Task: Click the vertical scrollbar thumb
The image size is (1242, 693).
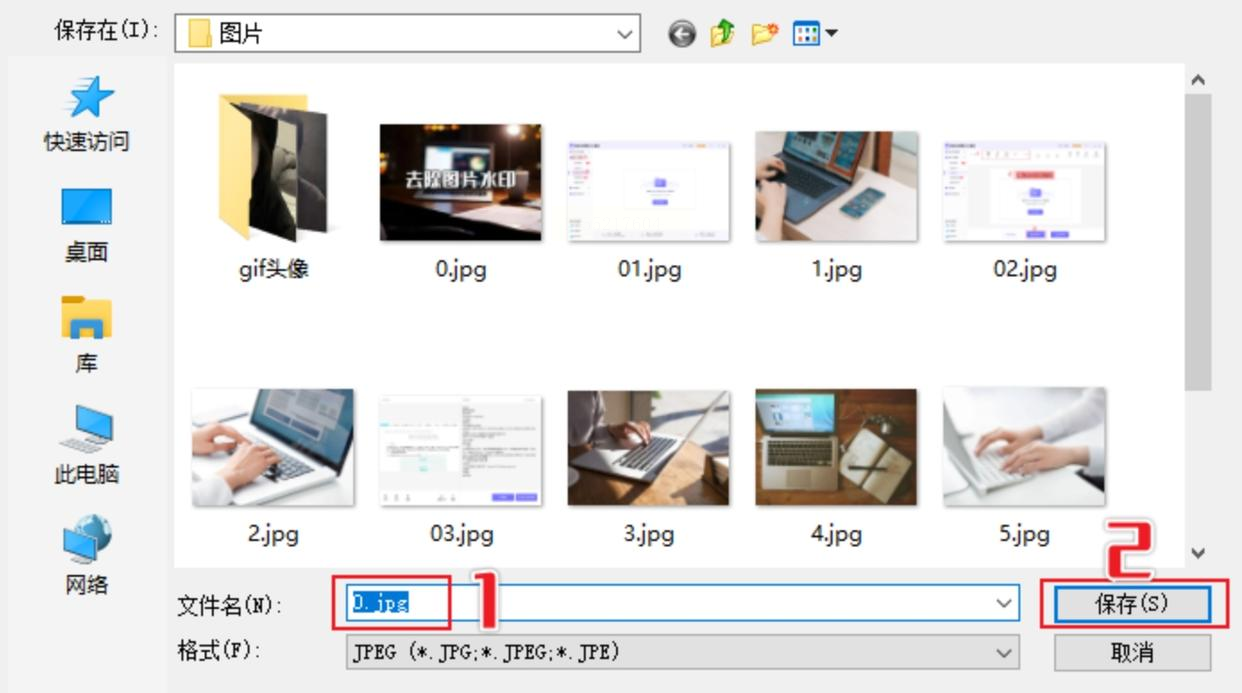Action: pos(1199,242)
